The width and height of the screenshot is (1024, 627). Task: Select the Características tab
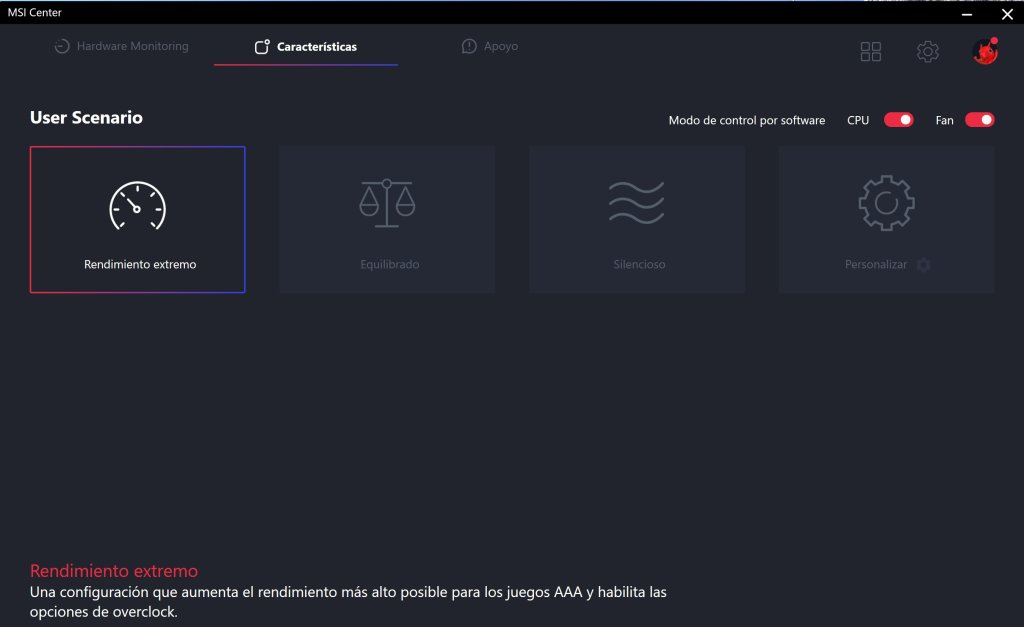tap(306, 46)
